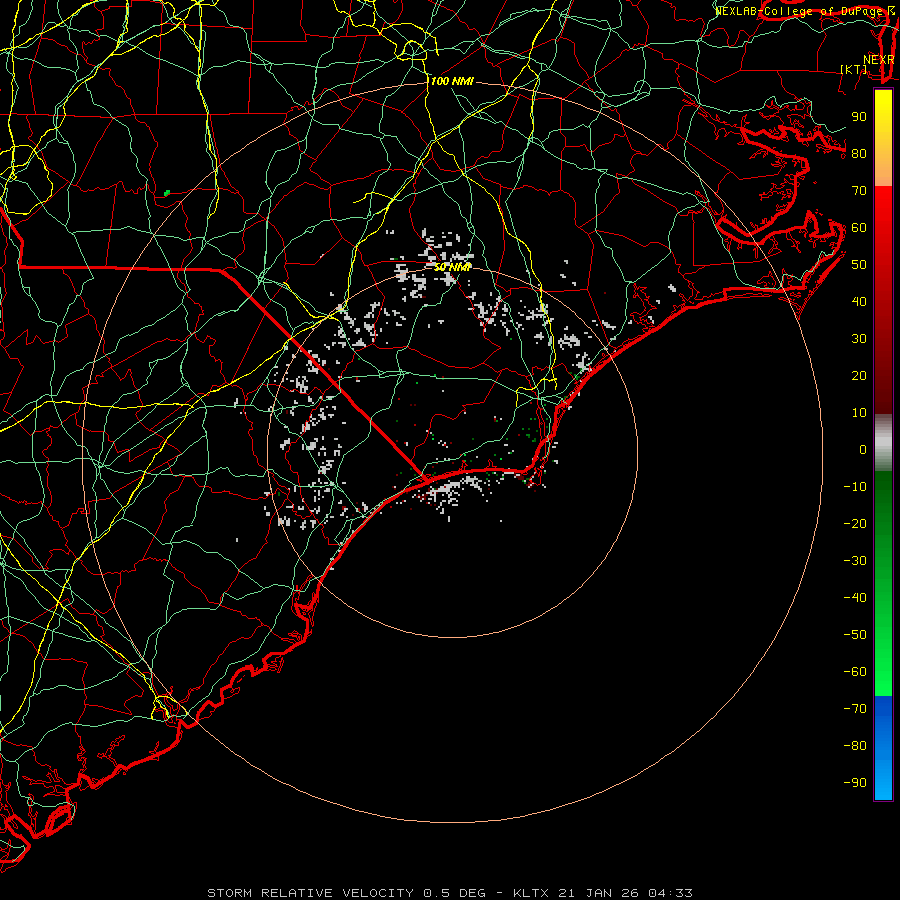Click the -10 value on the velocity scale
The height and width of the screenshot is (900, 900).
855,487
